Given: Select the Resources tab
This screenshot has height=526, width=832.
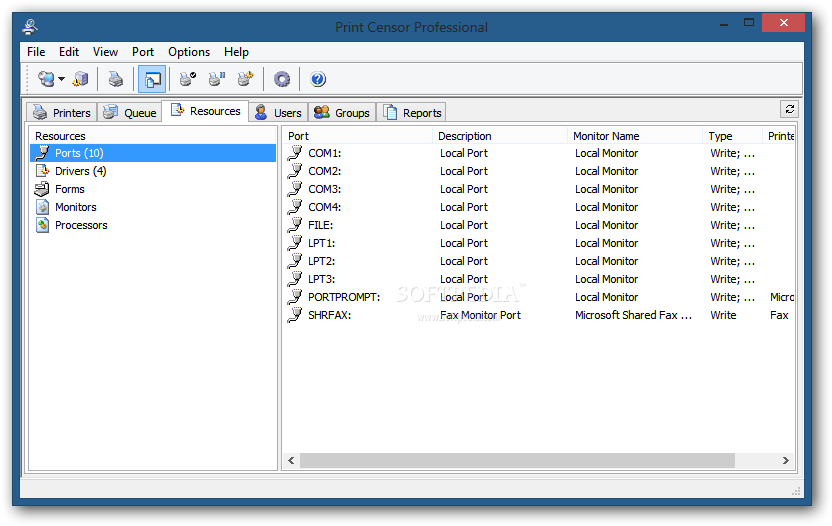Looking at the screenshot, I should 205,111.
